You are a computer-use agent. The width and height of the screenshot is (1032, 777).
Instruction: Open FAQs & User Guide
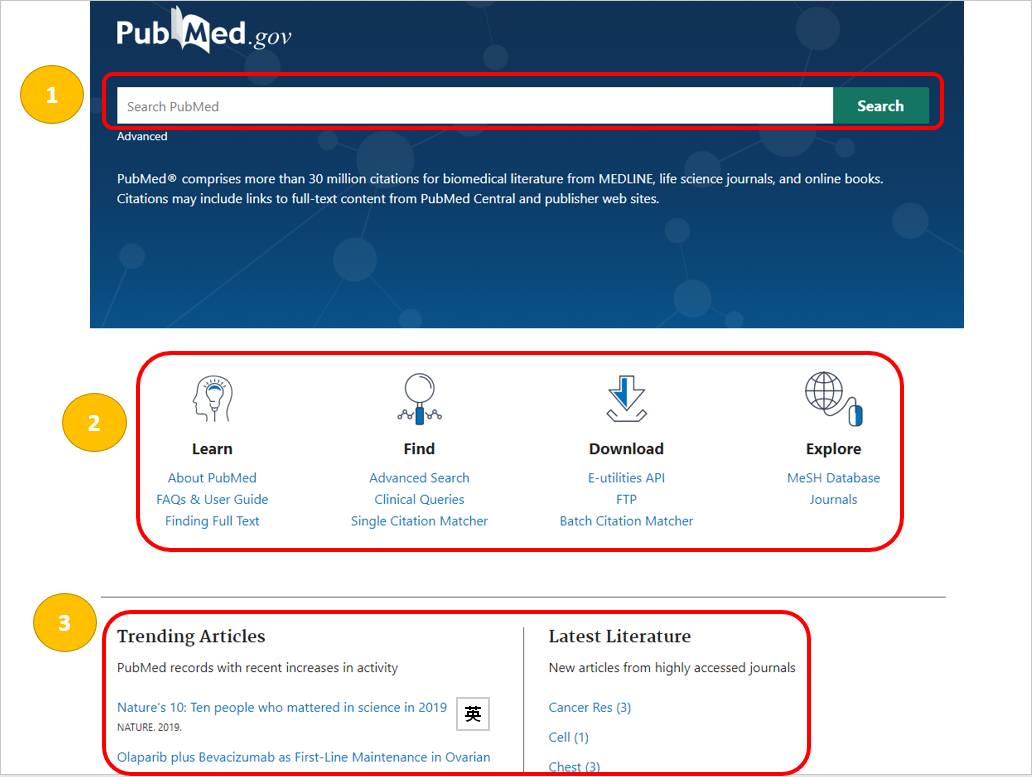click(x=212, y=499)
